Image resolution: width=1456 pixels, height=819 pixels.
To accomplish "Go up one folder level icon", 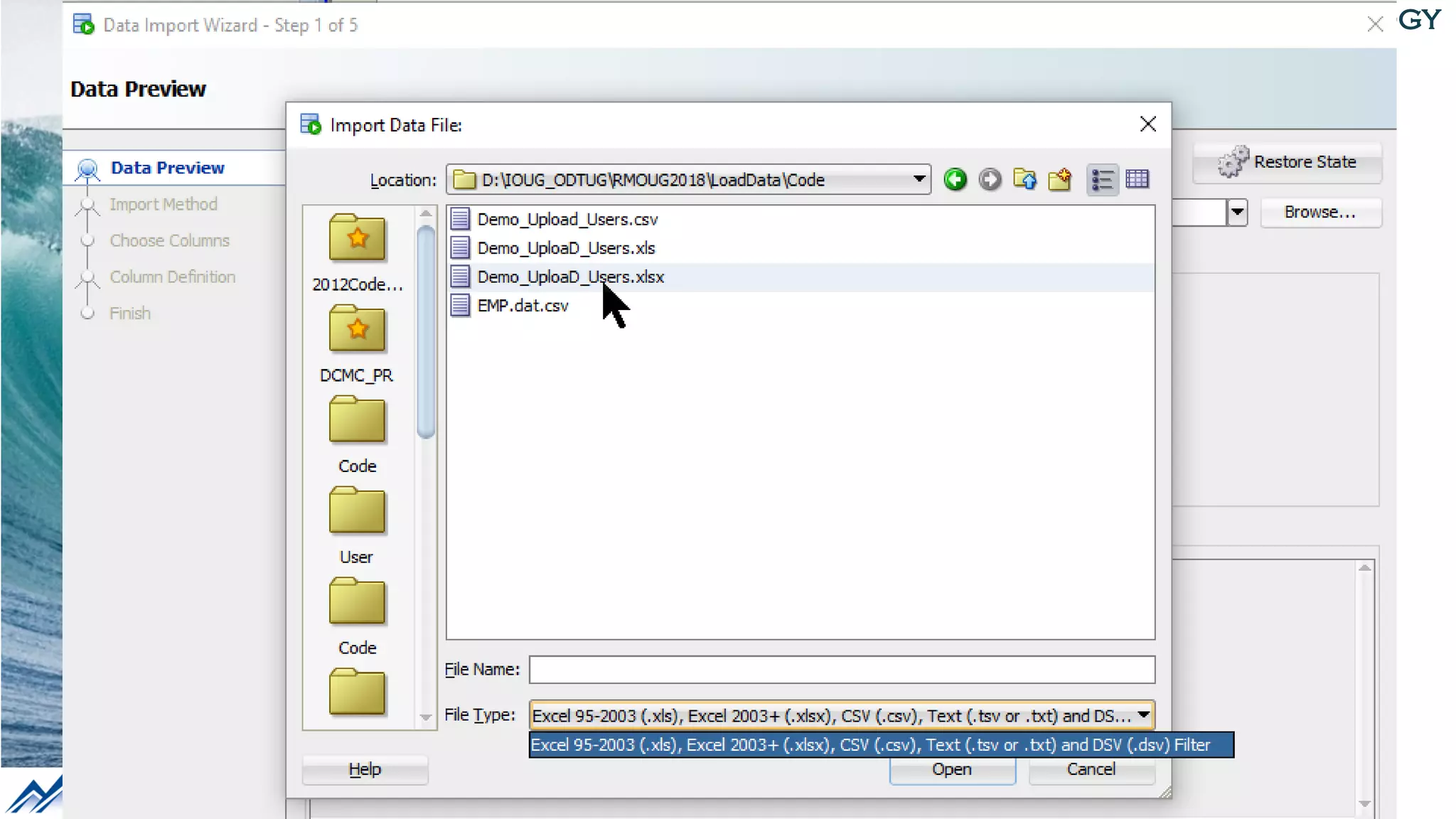I will pos(1024,179).
